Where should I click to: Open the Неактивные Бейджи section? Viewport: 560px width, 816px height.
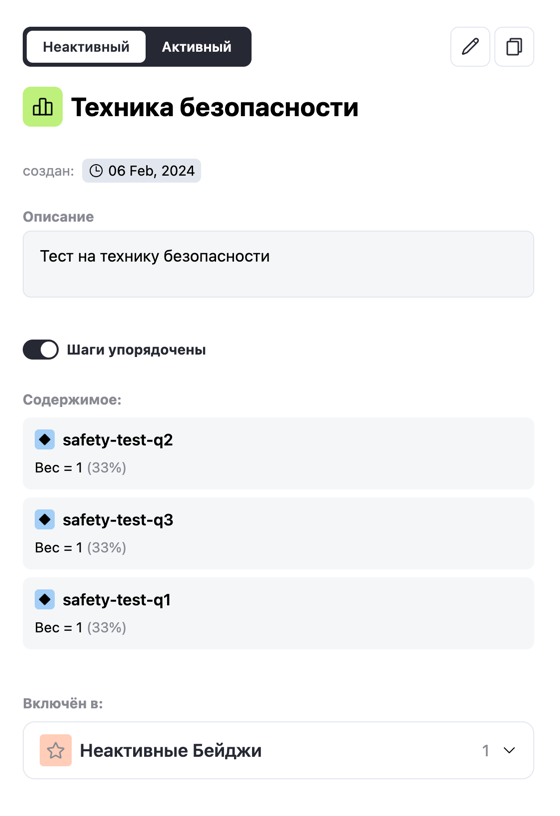(x=278, y=750)
